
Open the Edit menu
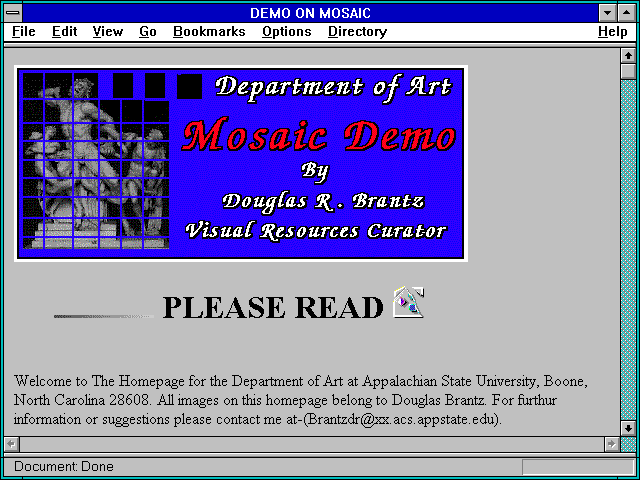(x=64, y=32)
